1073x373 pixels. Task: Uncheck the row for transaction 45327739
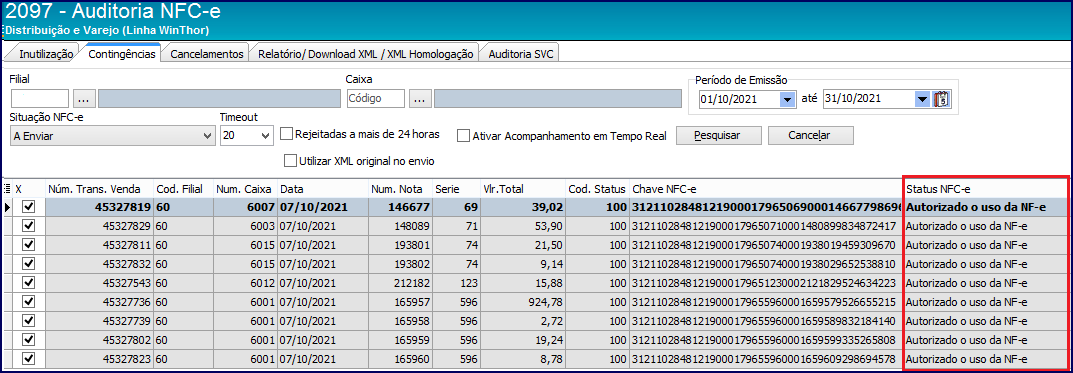tap(29, 320)
